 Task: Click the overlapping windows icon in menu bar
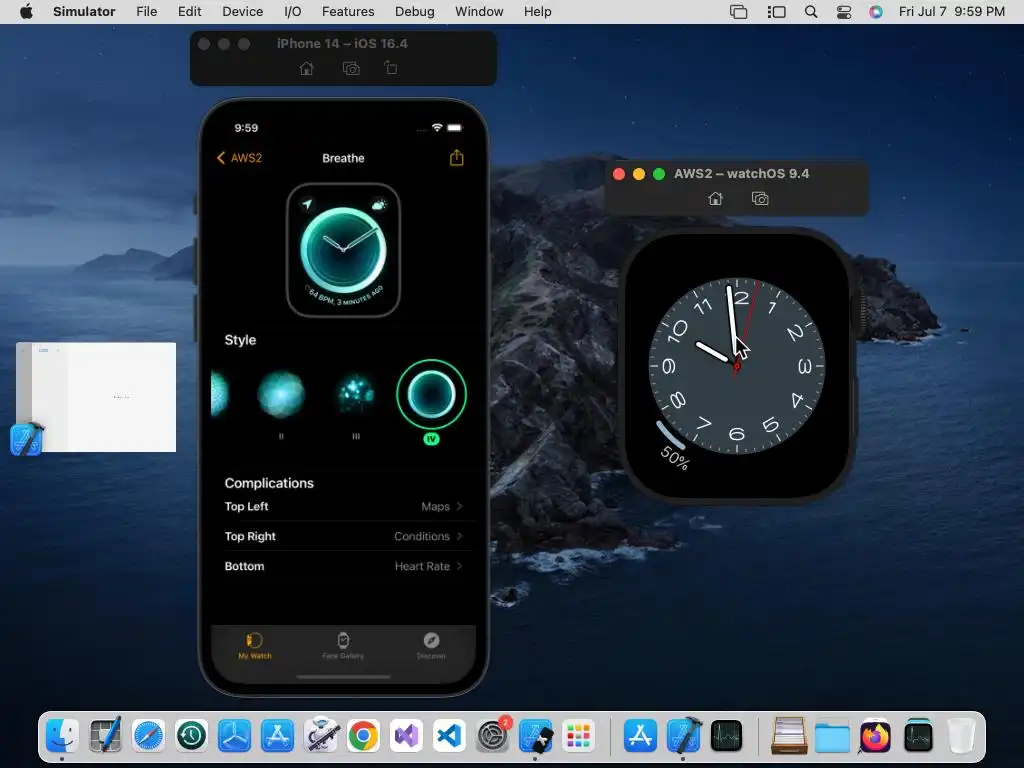point(739,12)
